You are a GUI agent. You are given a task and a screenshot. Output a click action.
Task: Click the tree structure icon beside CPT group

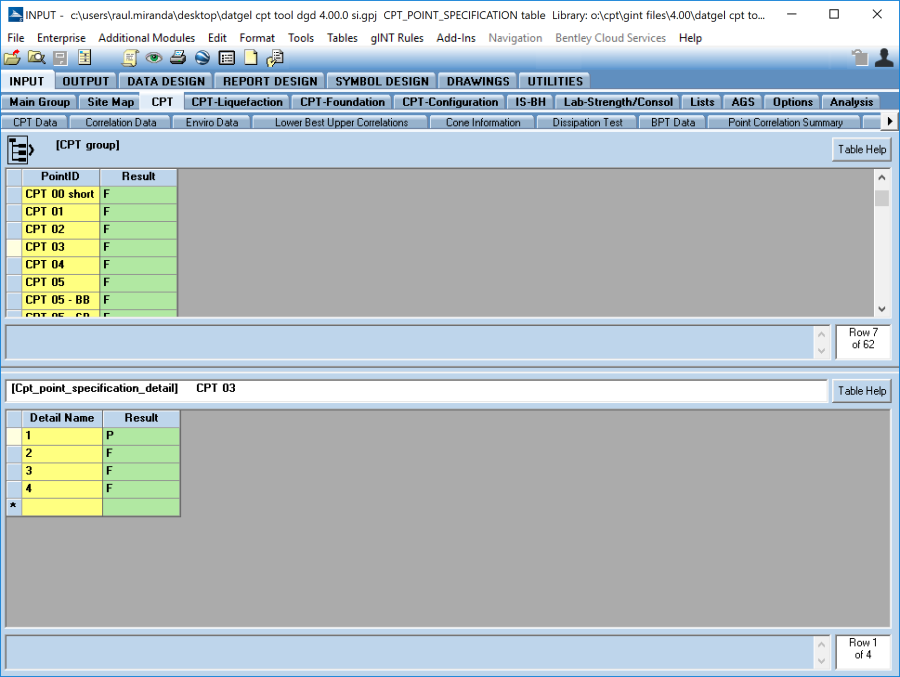pos(20,150)
